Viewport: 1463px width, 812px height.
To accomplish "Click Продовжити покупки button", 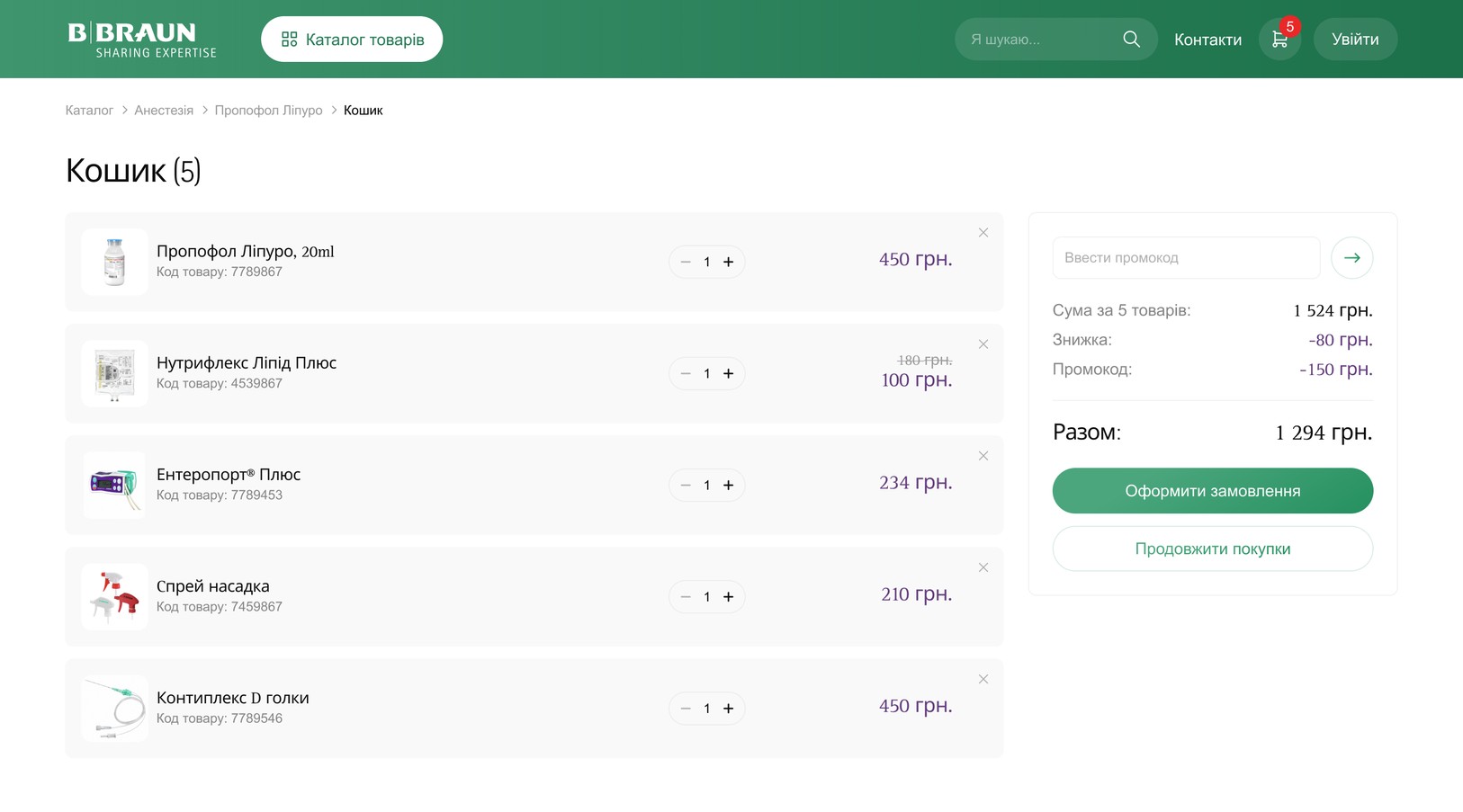I will 1213,549.
